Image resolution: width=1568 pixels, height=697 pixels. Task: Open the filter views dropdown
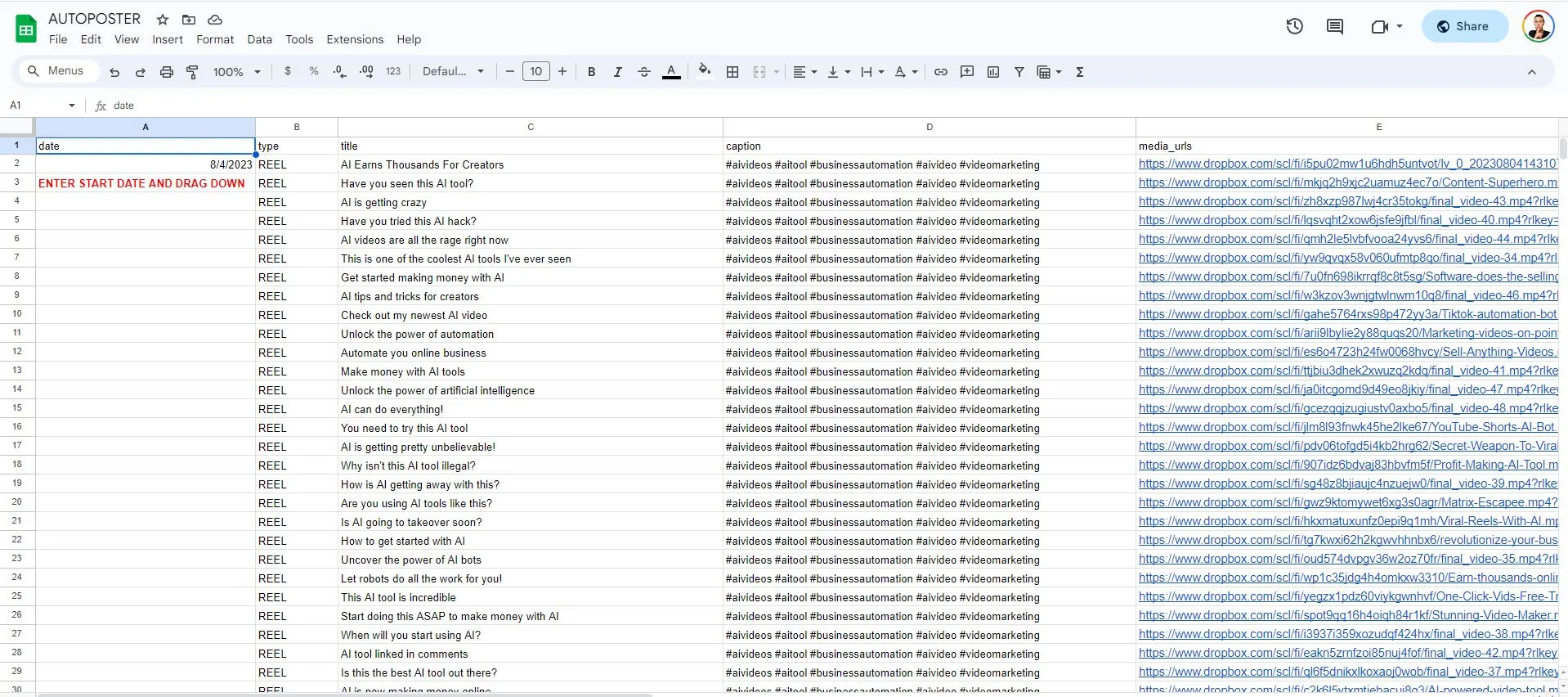click(x=1049, y=72)
